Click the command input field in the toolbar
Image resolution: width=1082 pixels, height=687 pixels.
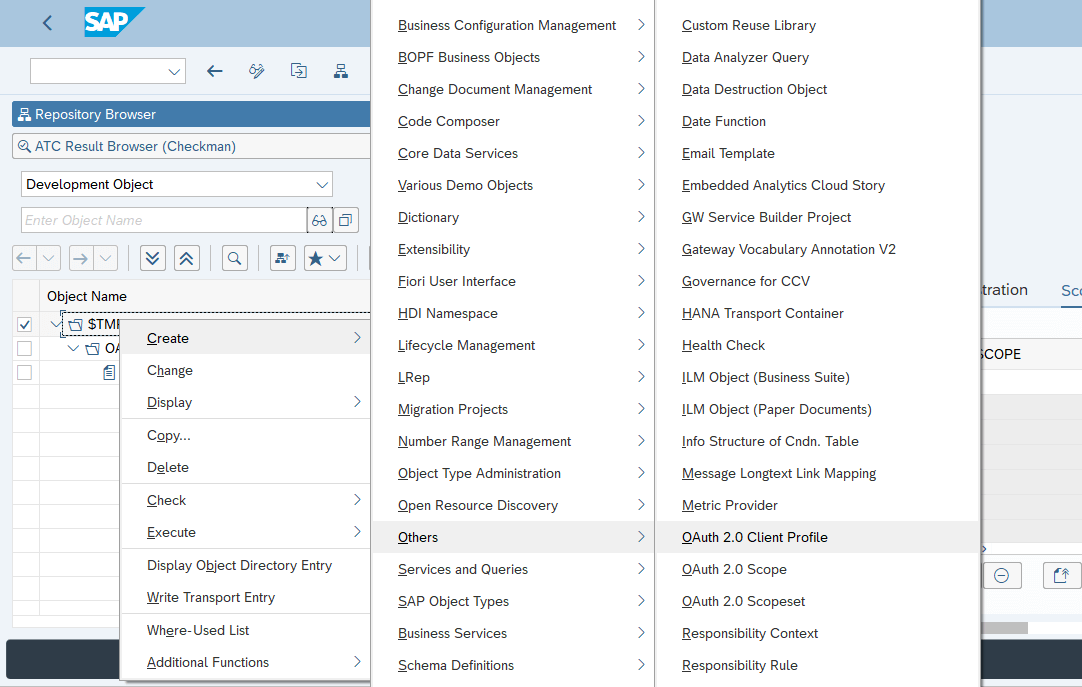98,71
